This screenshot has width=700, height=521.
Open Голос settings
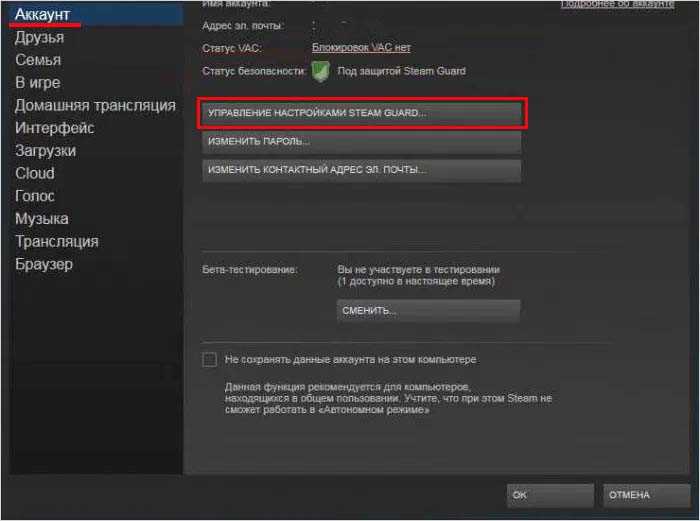pyautogui.click(x=35, y=196)
